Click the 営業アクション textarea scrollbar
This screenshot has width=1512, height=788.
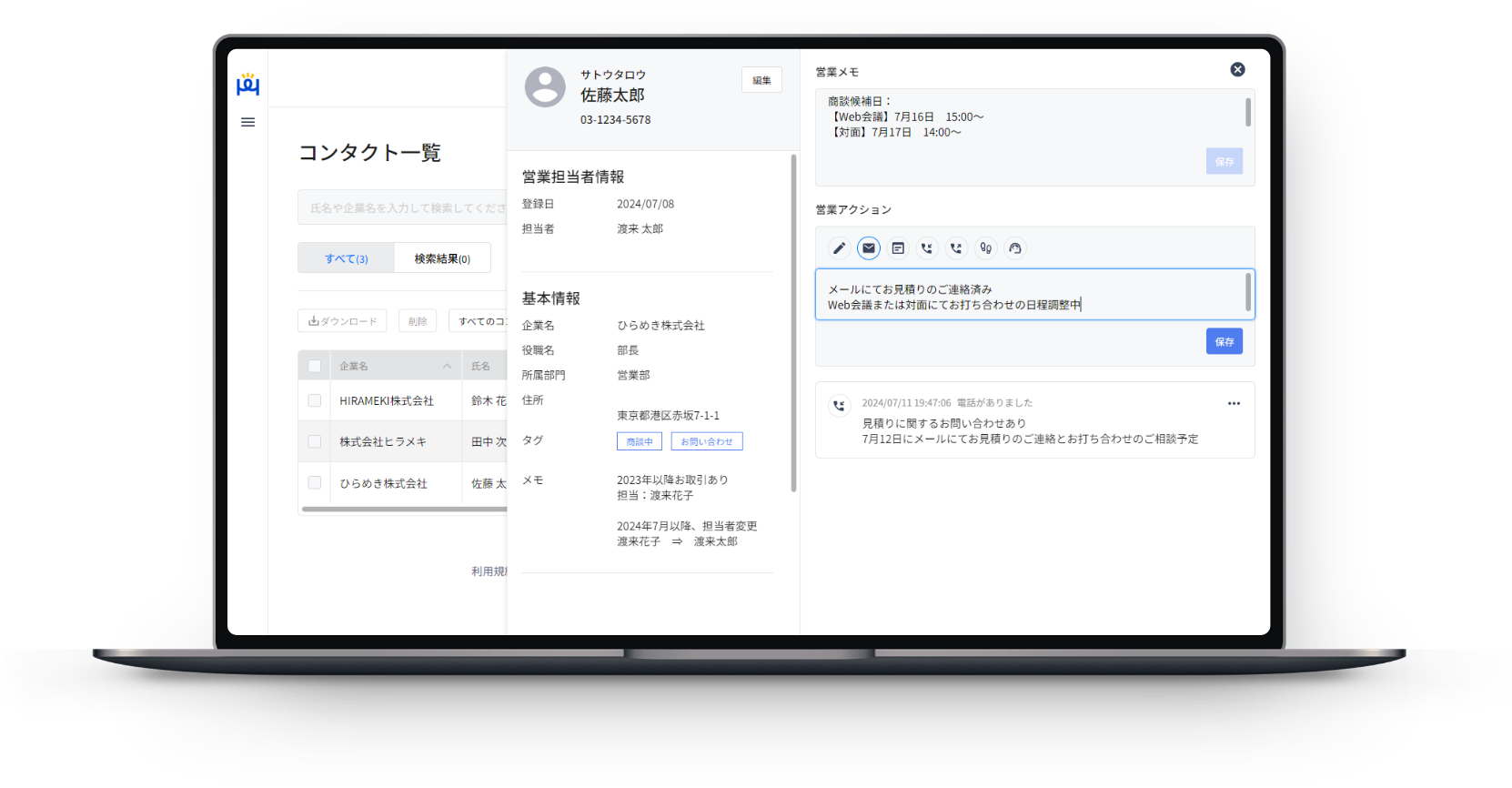pos(1248,293)
